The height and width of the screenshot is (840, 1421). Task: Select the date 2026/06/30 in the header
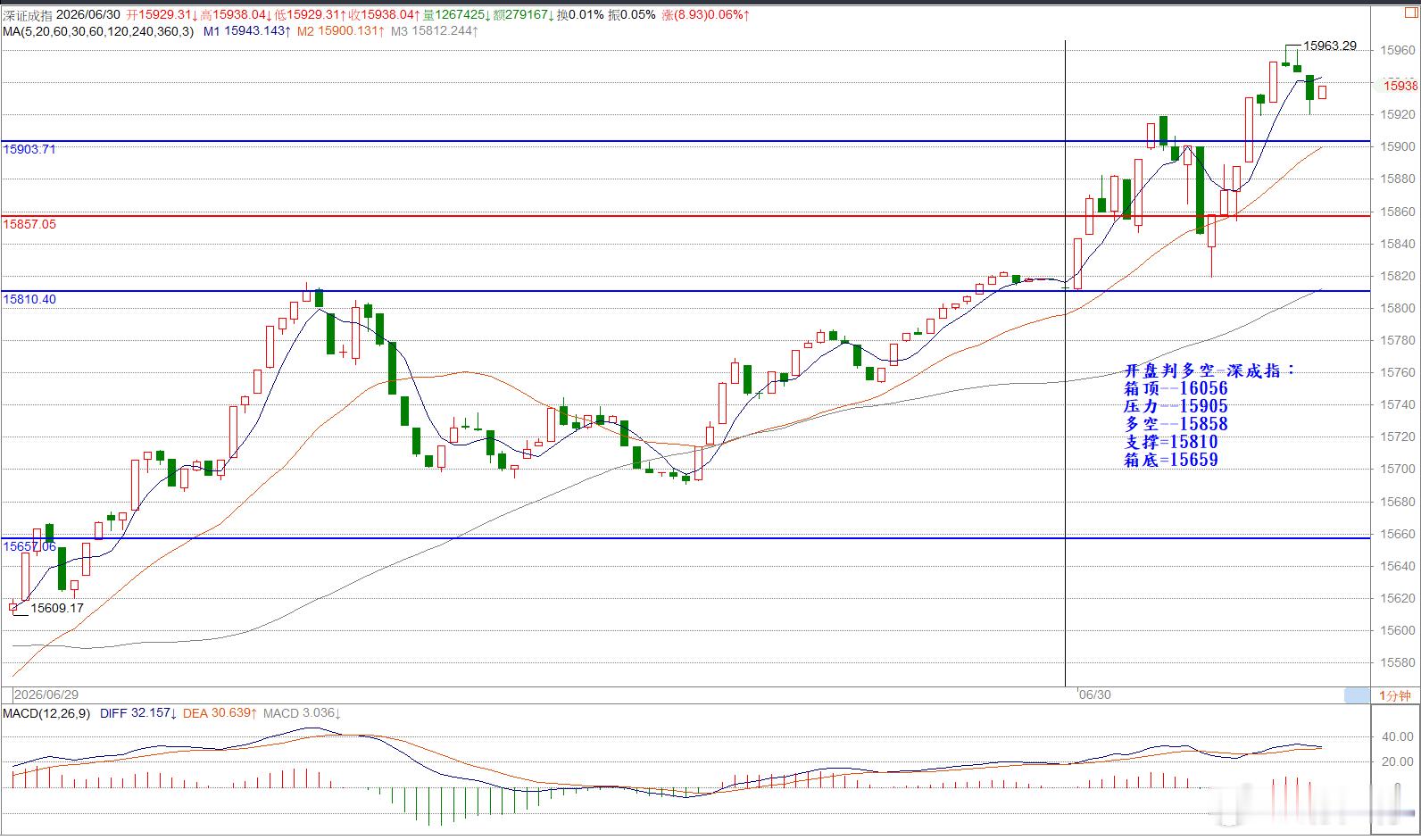[x=87, y=15]
